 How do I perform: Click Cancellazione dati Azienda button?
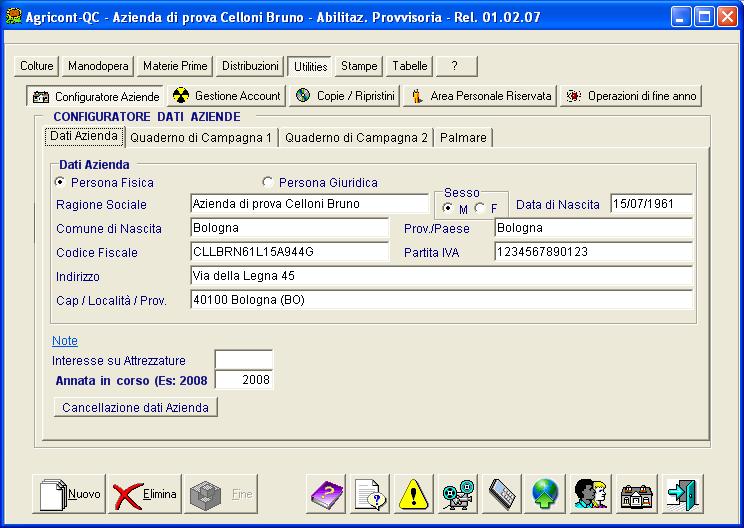coord(135,407)
